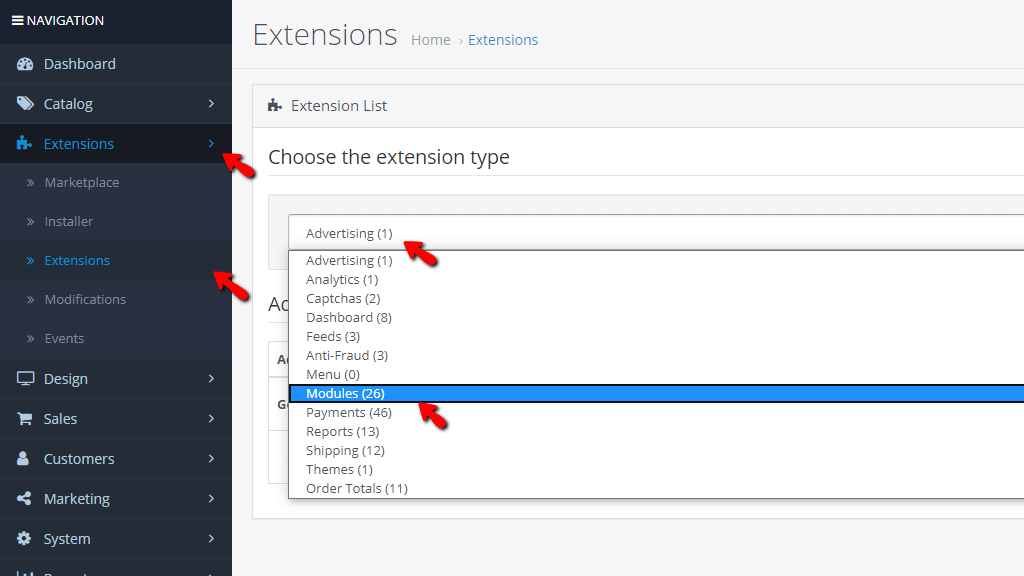Collapse navigation using the hamburger icon
The height and width of the screenshot is (576, 1024).
point(17,20)
